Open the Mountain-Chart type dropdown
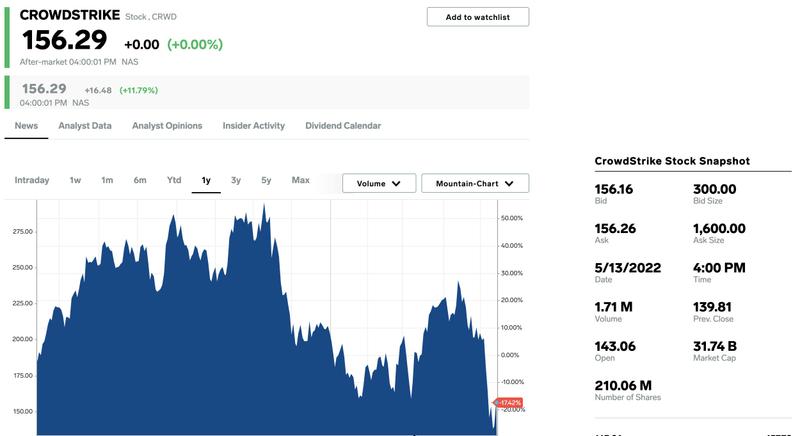 coord(474,184)
